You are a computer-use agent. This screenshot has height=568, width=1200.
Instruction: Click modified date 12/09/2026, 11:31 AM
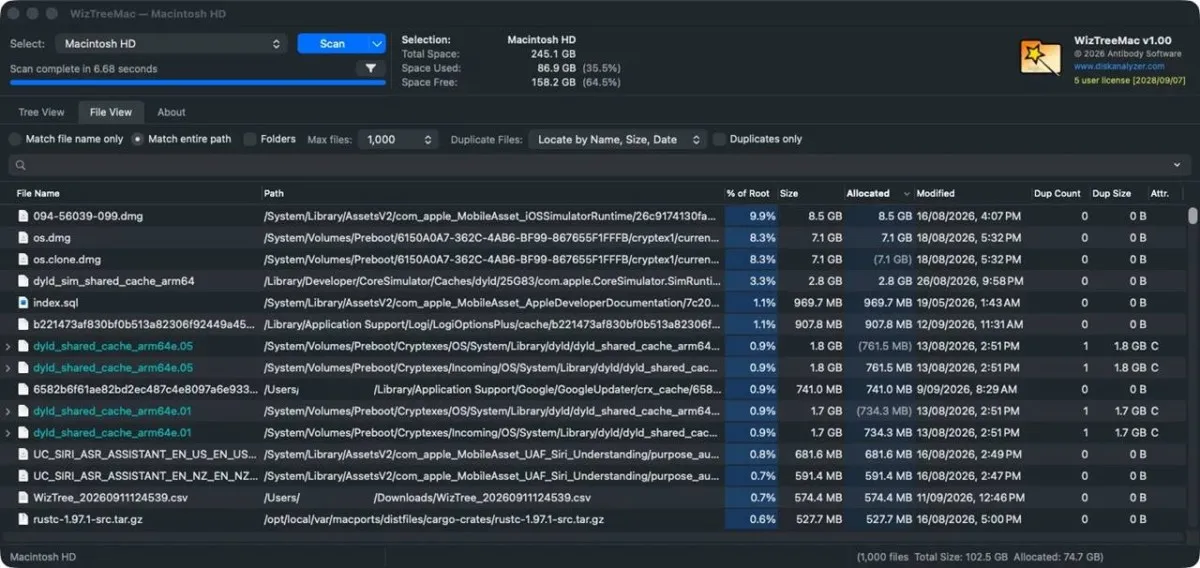click(x=969, y=324)
